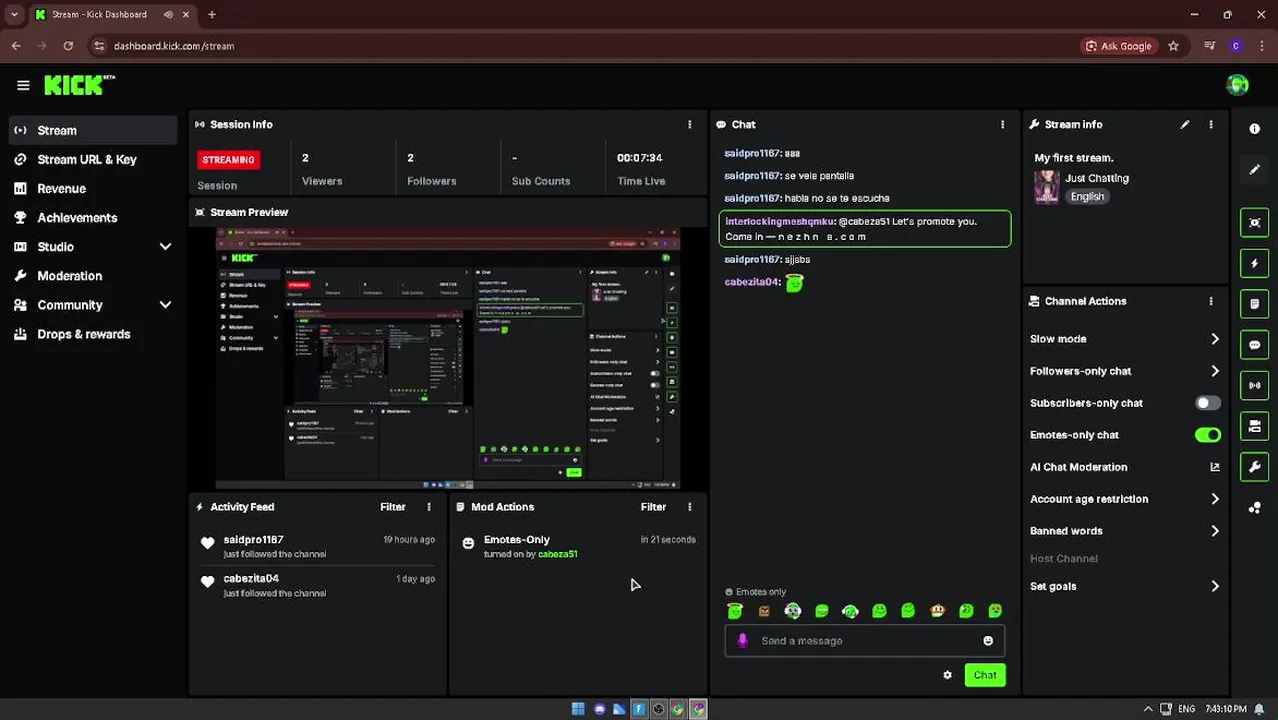Open notifications bell in system tray
Screen dimensions: 1278x720
click(1259, 709)
